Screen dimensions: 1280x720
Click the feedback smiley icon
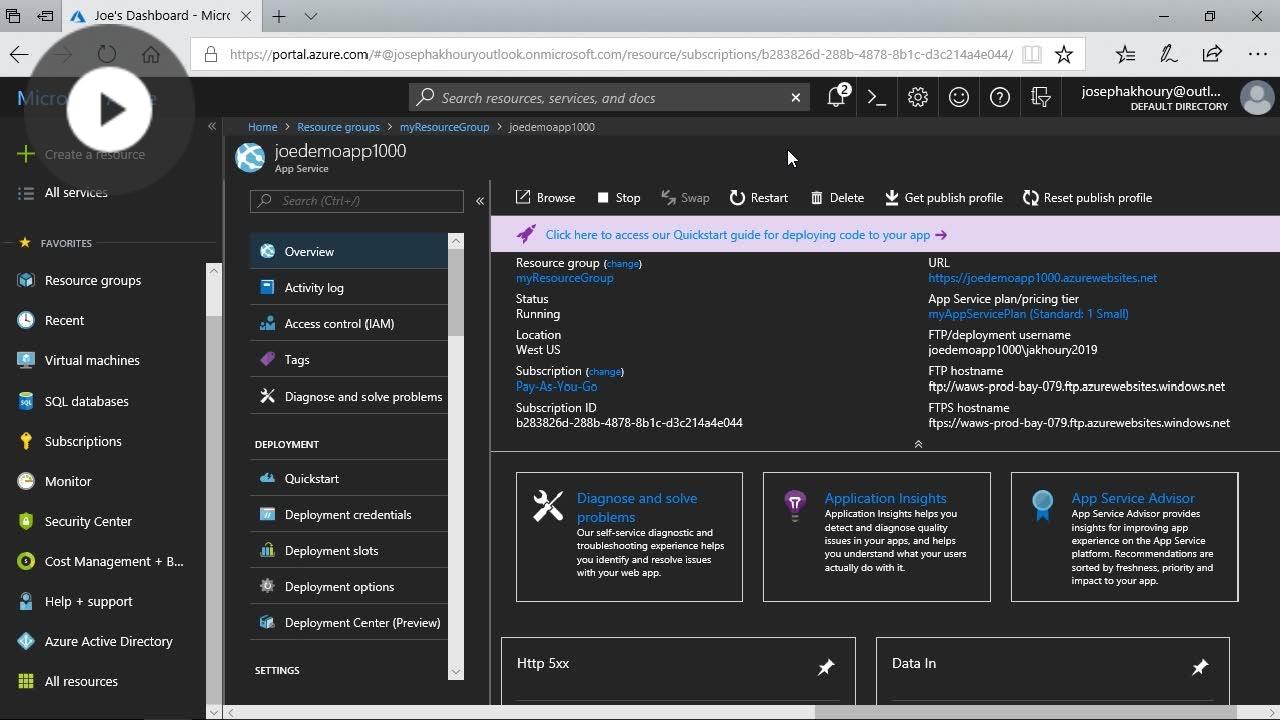pyautogui.click(x=959, y=97)
